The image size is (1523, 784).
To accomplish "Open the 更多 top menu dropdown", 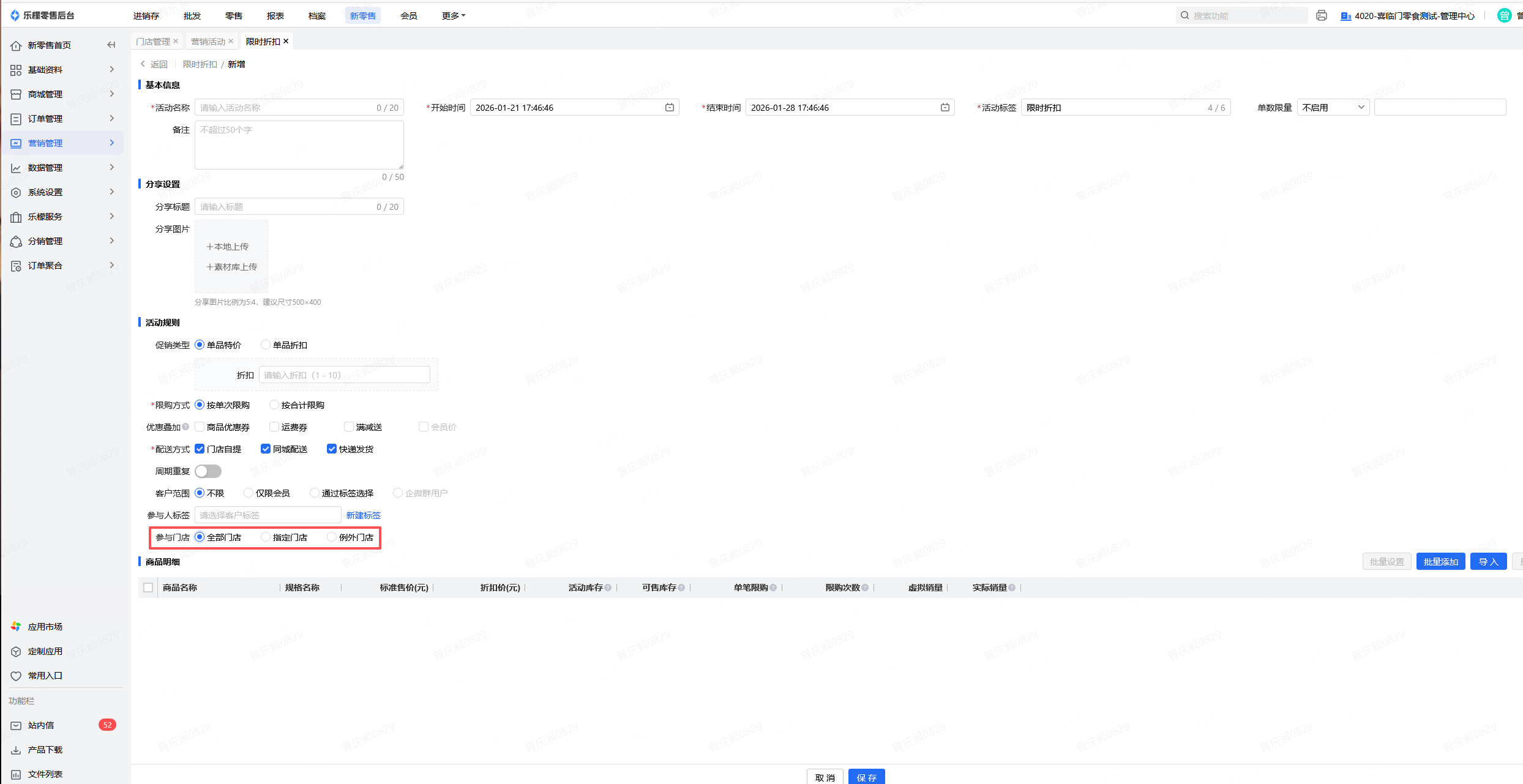I will 453,15.
